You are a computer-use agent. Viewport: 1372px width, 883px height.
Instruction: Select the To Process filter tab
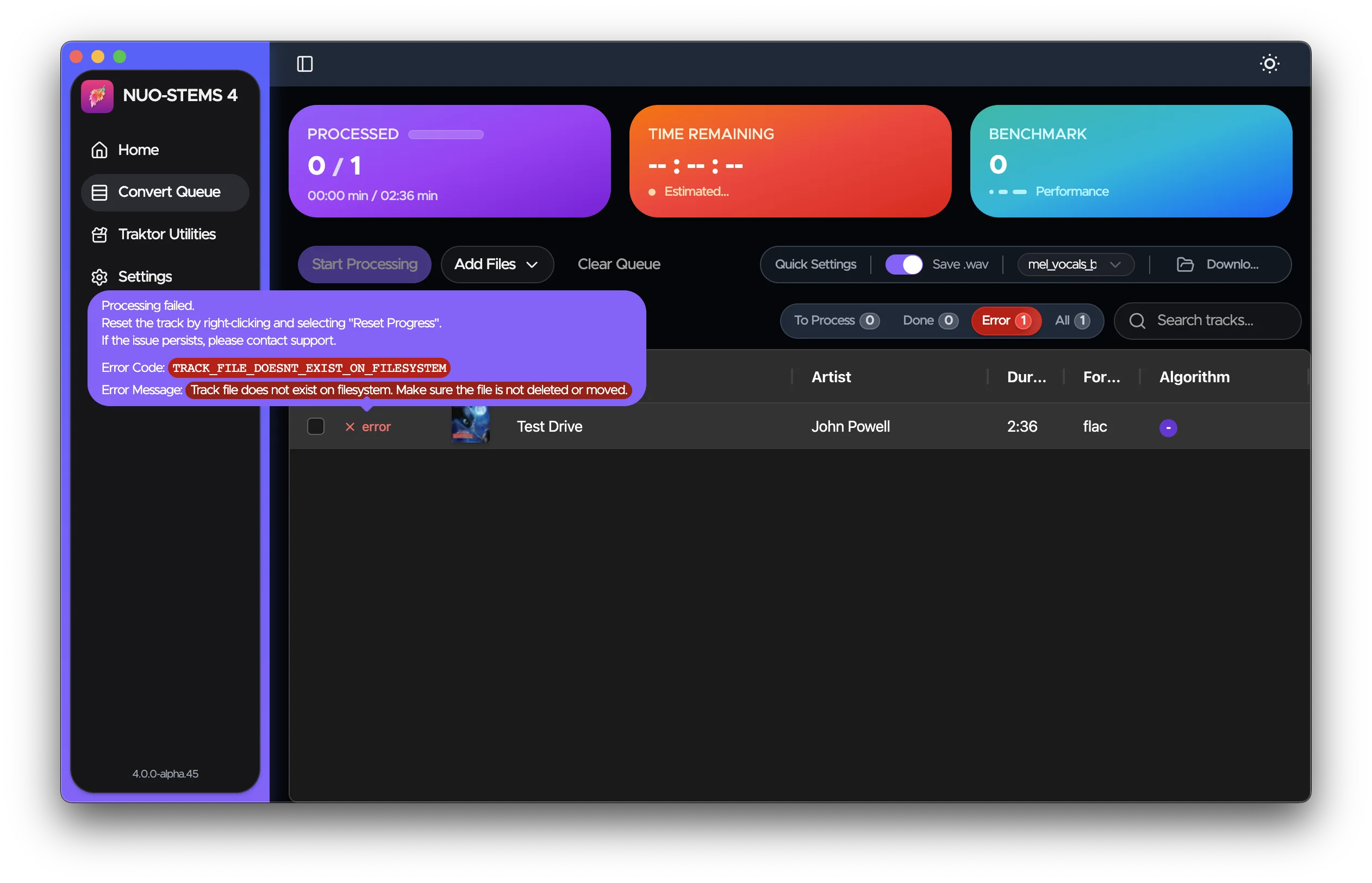[x=836, y=320]
